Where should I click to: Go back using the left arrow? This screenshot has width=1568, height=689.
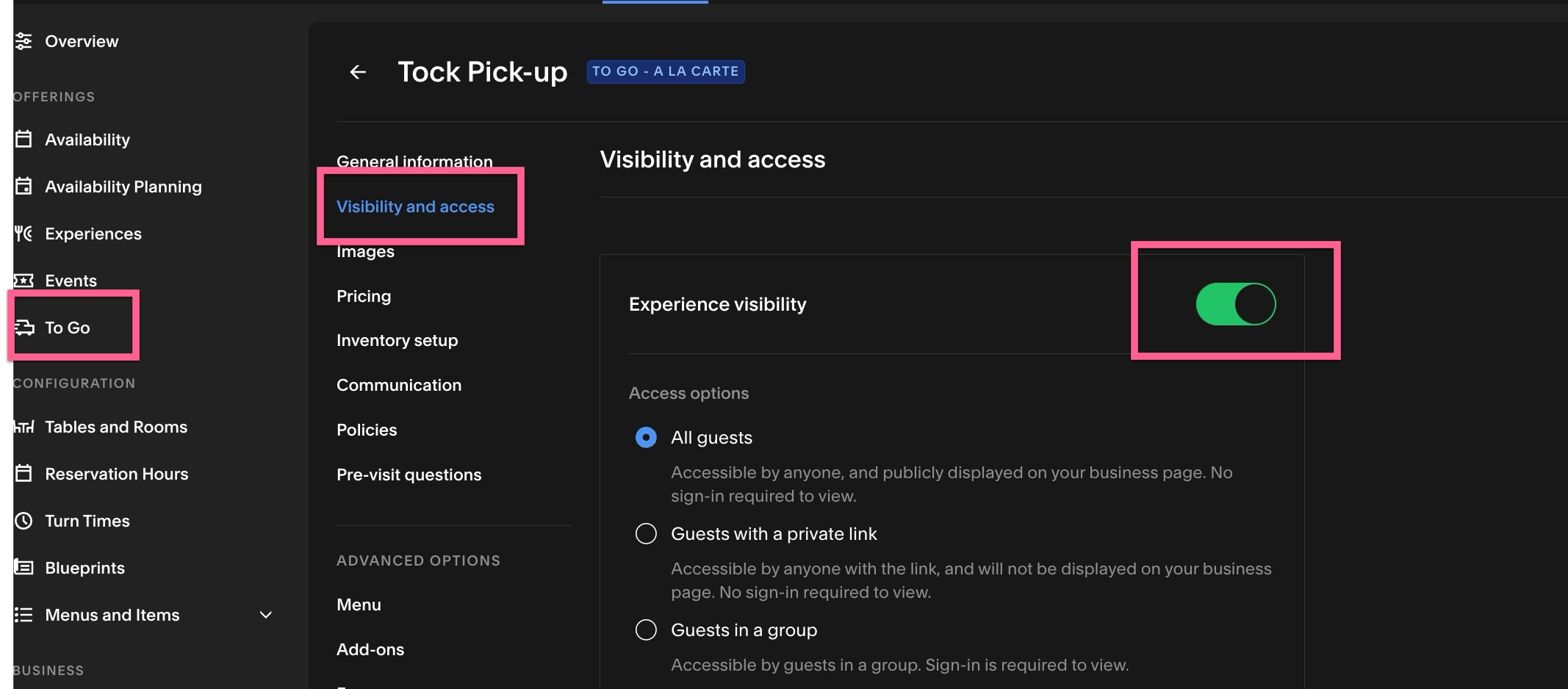coord(358,72)
